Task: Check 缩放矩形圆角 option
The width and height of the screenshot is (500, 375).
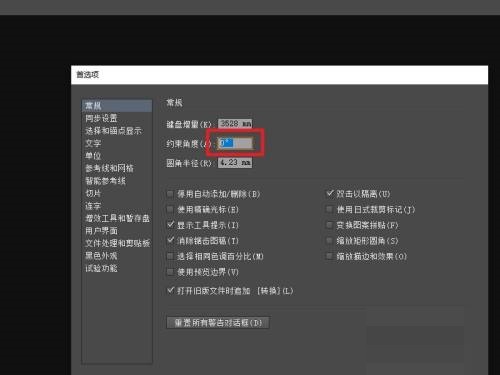Action: pyautogui.click(x=329, y=241)
